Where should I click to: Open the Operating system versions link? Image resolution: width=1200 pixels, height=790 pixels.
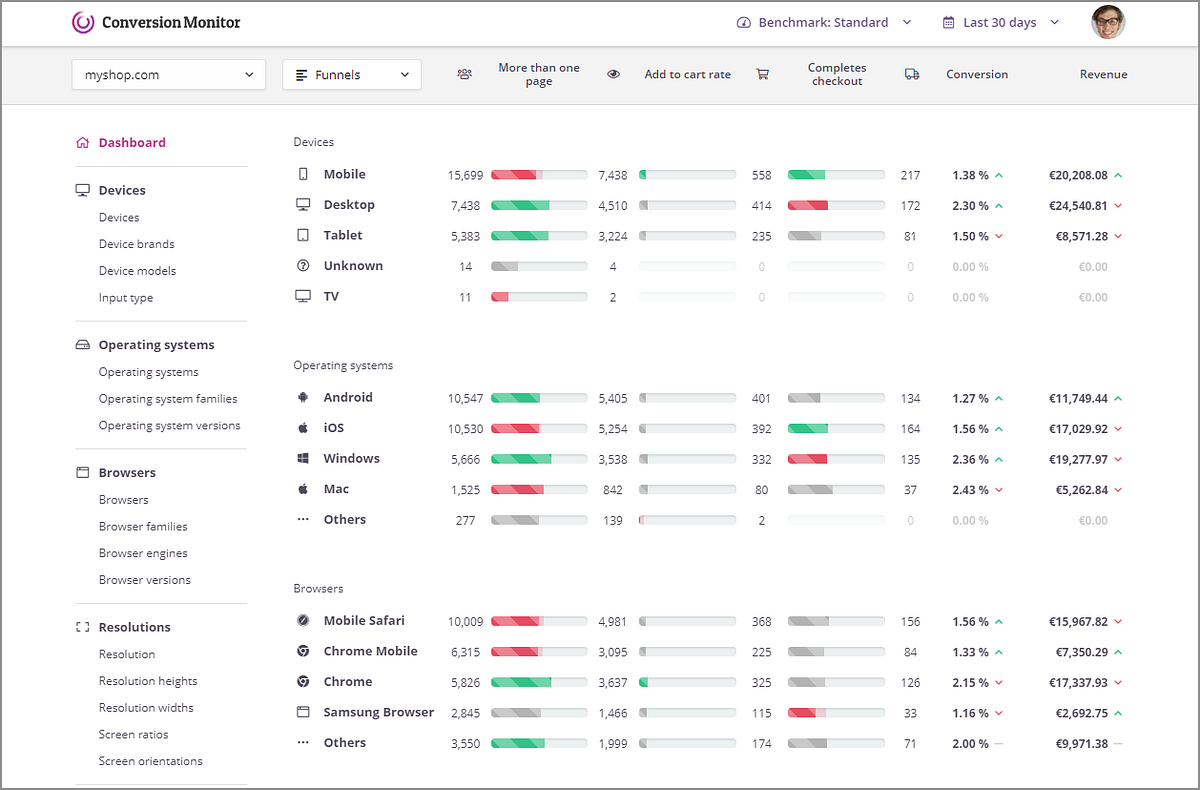coord(169,424)
